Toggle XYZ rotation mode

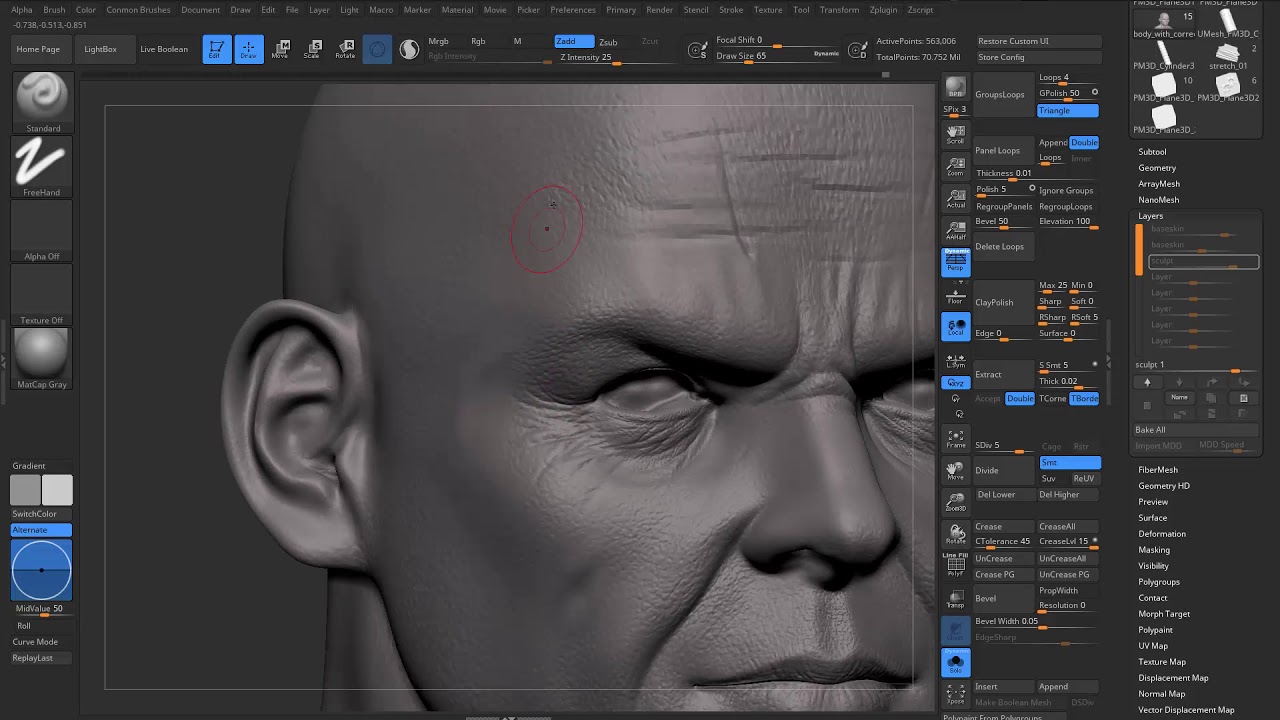[x=956, y=383]
